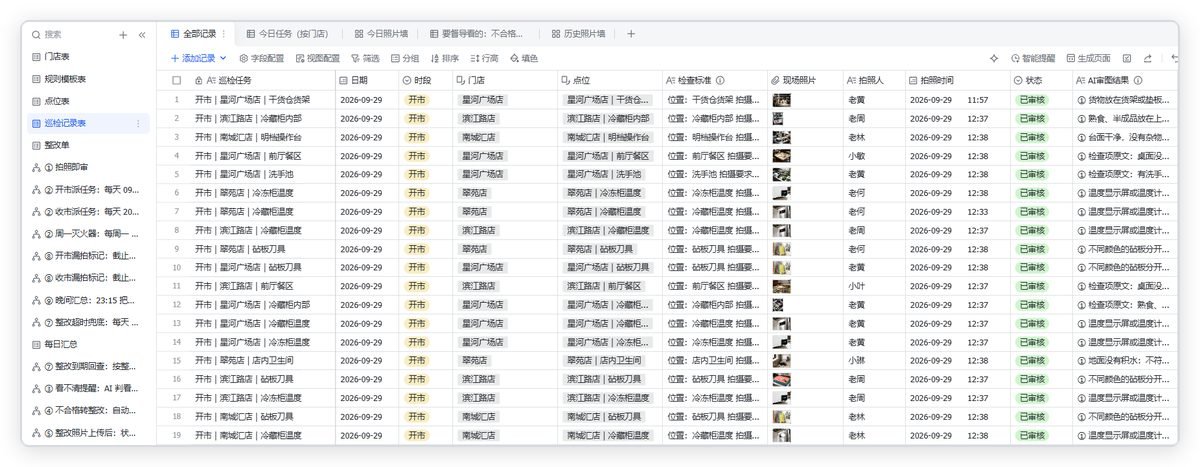Click the 日期 column header
Viewport: 1200px width, 467px height.
point(365,80)
